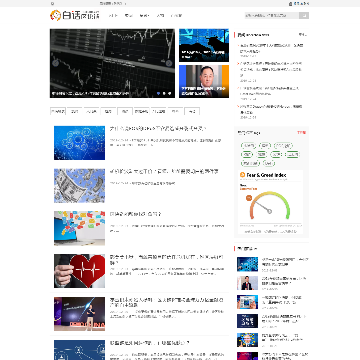Open the first news flash item in sidebar
Image resolution: width=360 pixels, height=360 pixels.
click(272, 48)
